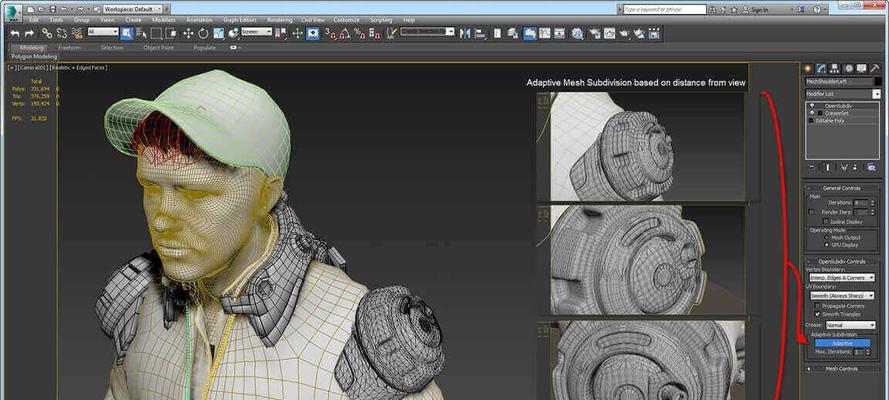Click the Sign In link
The width and height of the screenshot is (889, 400).
[x=759, y=10]
